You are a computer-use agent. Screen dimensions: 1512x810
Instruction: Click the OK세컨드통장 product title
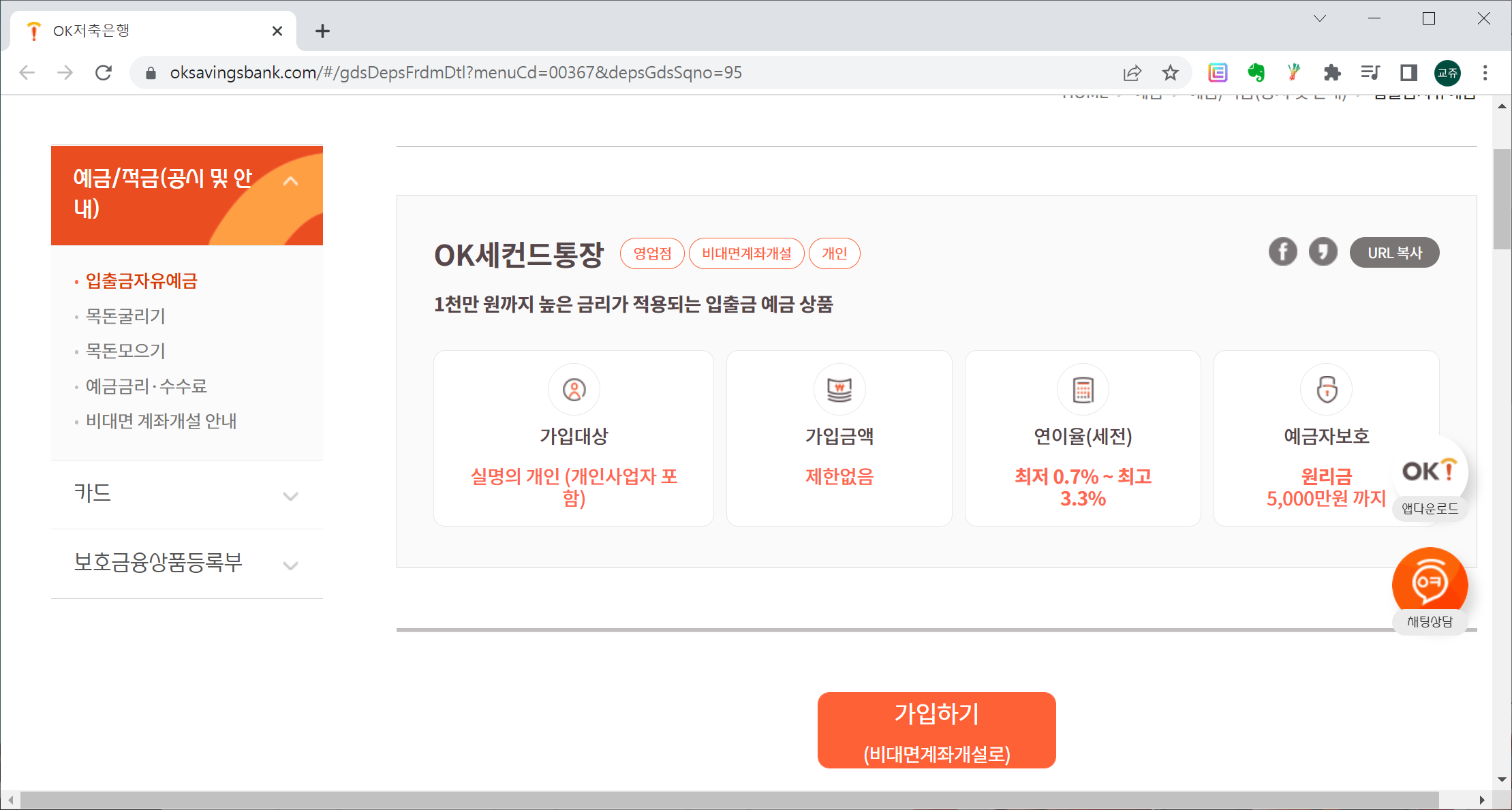[x=519, y=255]
